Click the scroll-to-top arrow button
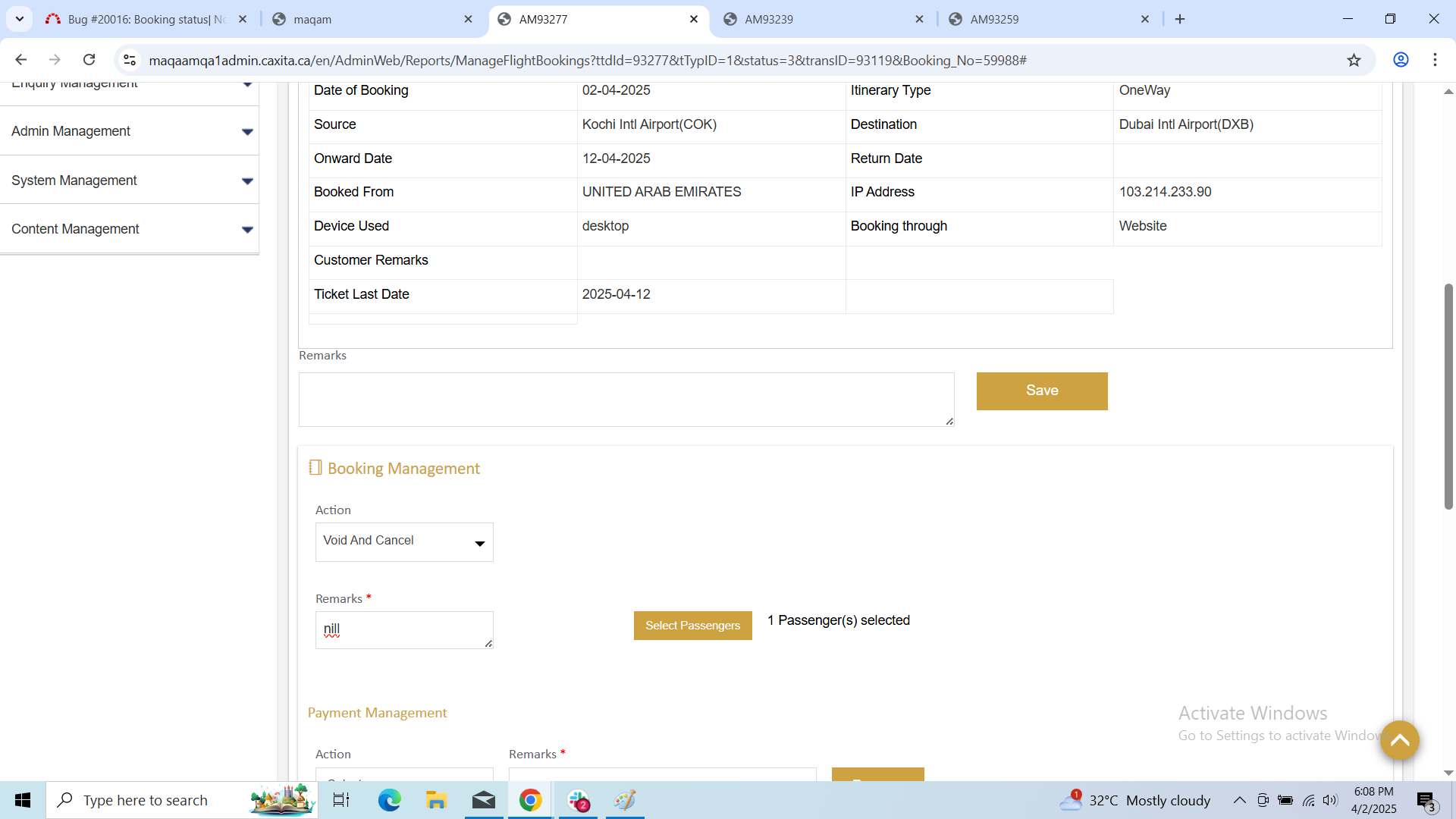Image resolution: width=1456 pixels, height=819 pixels. click(x=1399, y=740)
